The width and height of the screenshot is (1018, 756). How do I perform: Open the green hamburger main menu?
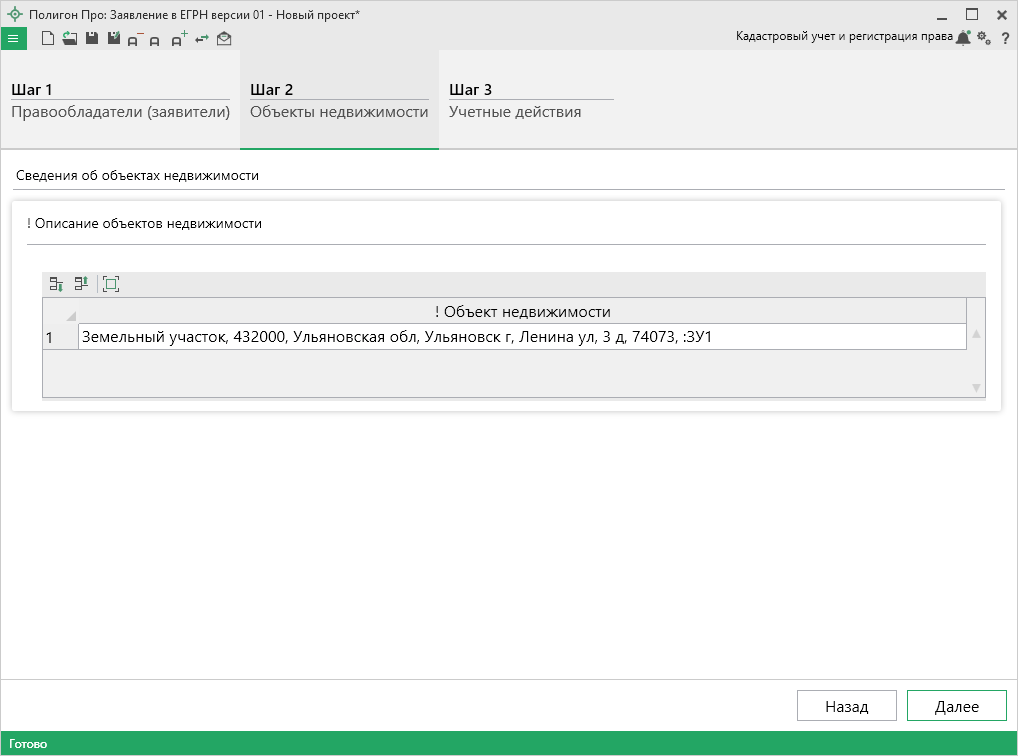pos(13,39)
